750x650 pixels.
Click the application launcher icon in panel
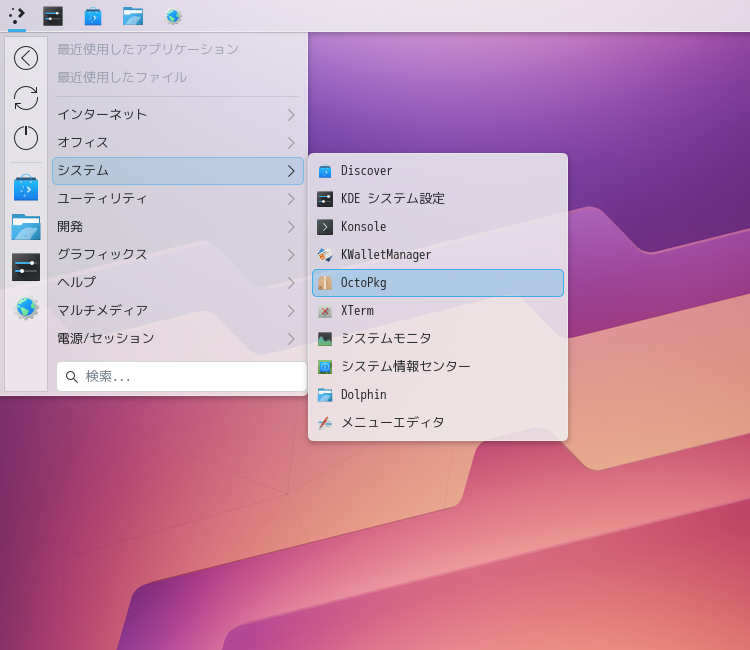point(17,16)
